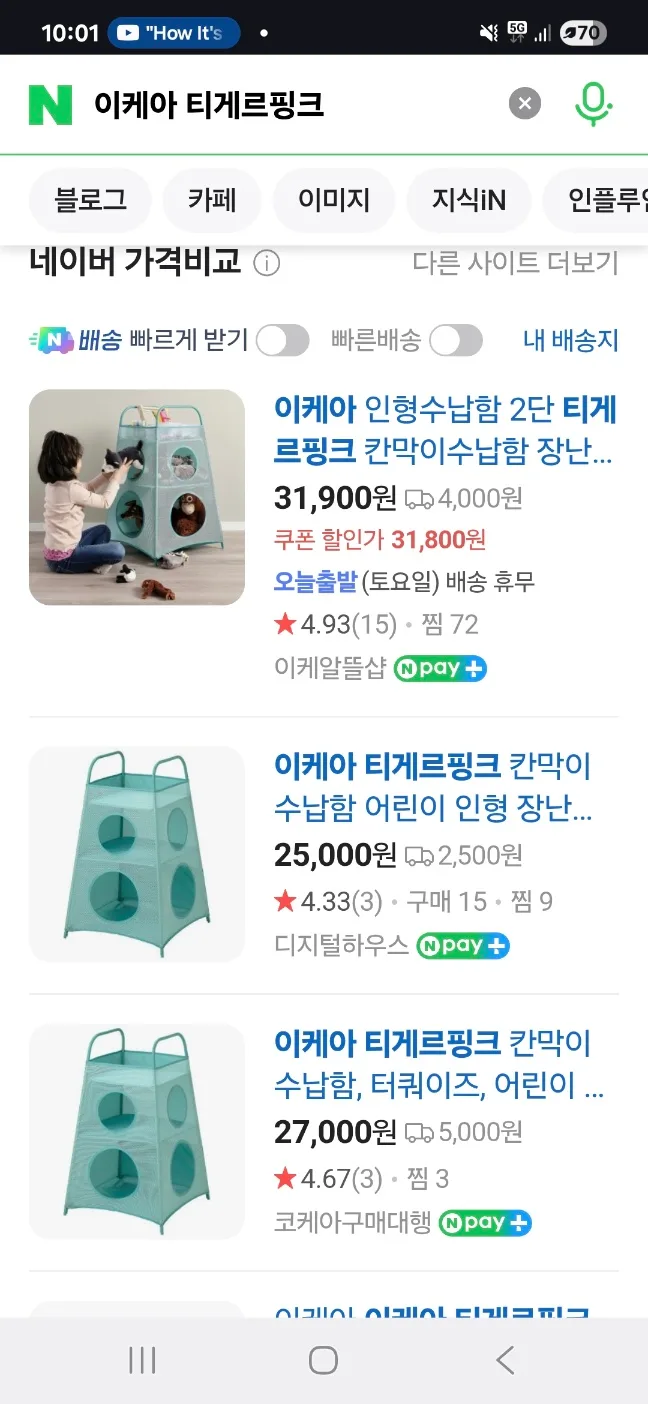Open the Android recent apps button
This screenshot has width=648, height=1404.
point(142,1360)
